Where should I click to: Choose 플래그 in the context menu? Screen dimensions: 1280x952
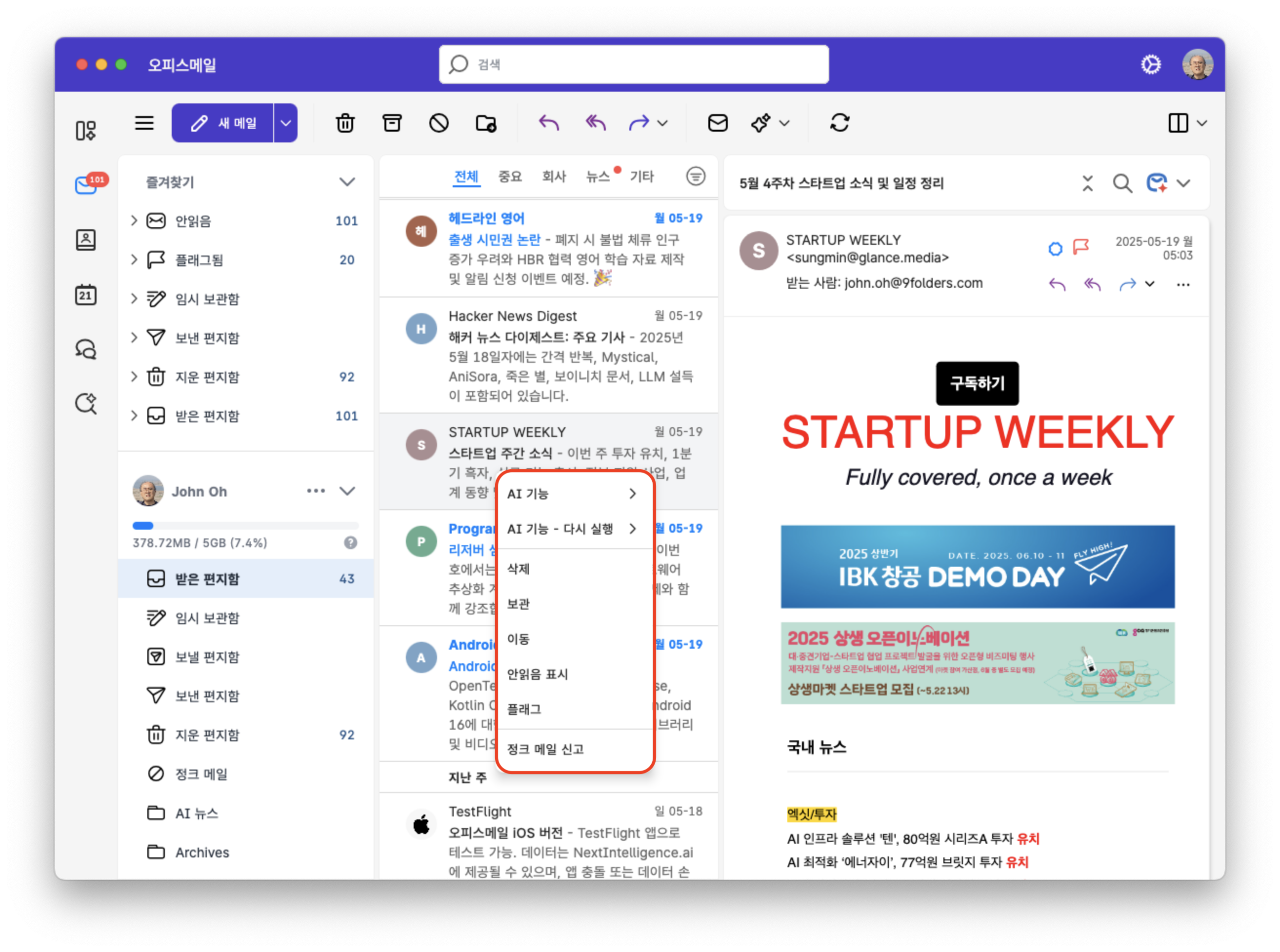[x=575, y=709]
